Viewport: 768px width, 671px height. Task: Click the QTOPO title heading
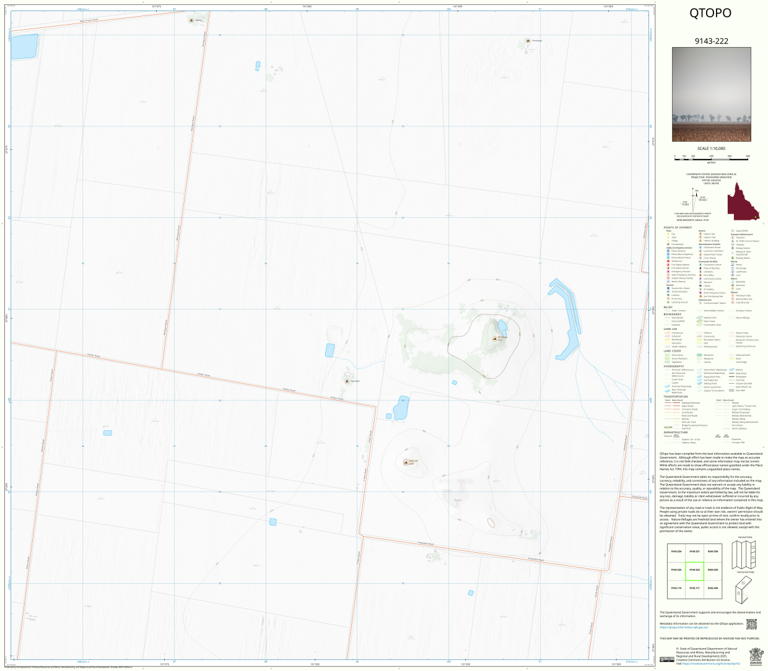(x=710, y=13)
